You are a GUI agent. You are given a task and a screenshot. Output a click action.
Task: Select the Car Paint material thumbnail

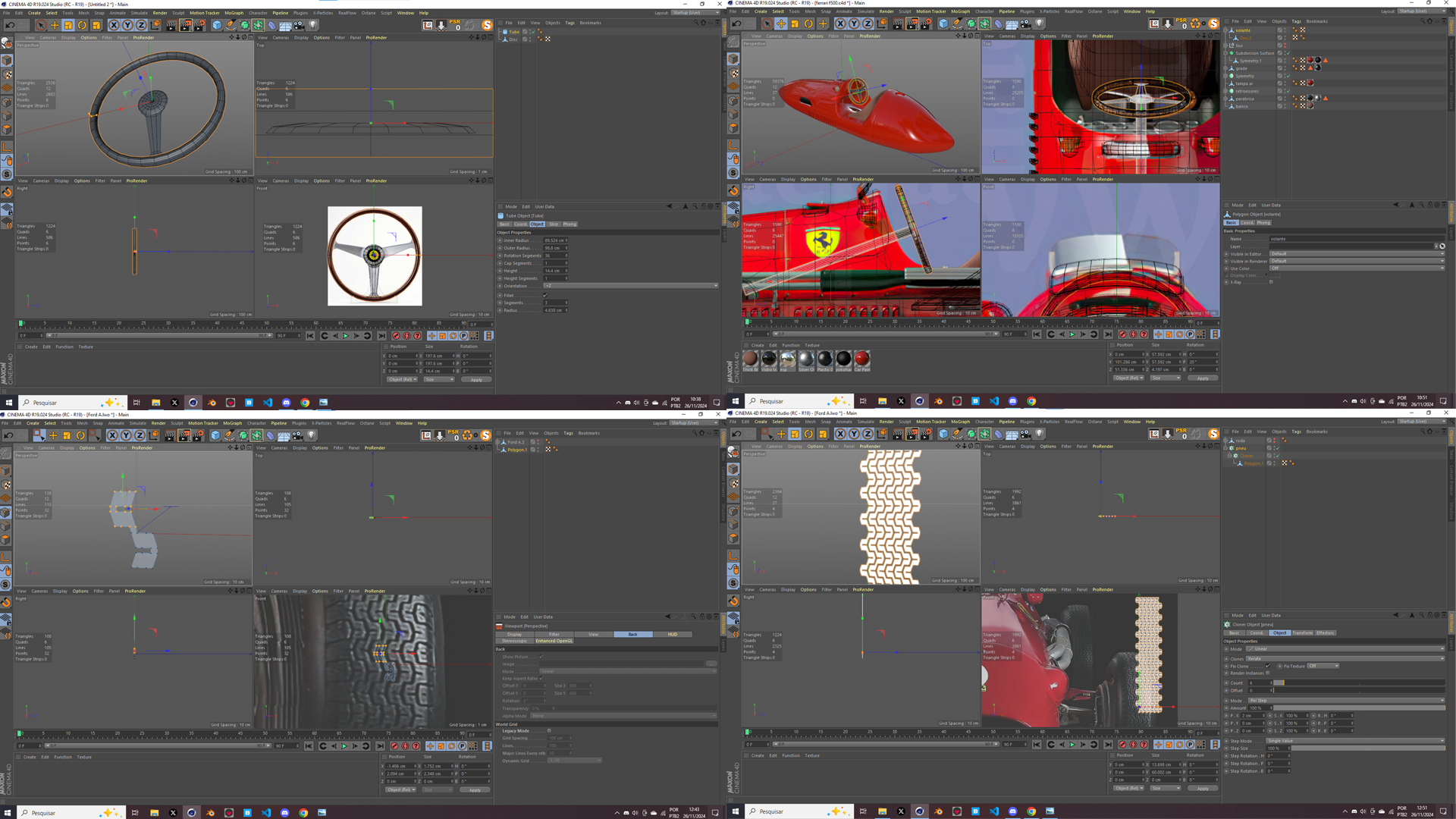click(x=861, y=360)
